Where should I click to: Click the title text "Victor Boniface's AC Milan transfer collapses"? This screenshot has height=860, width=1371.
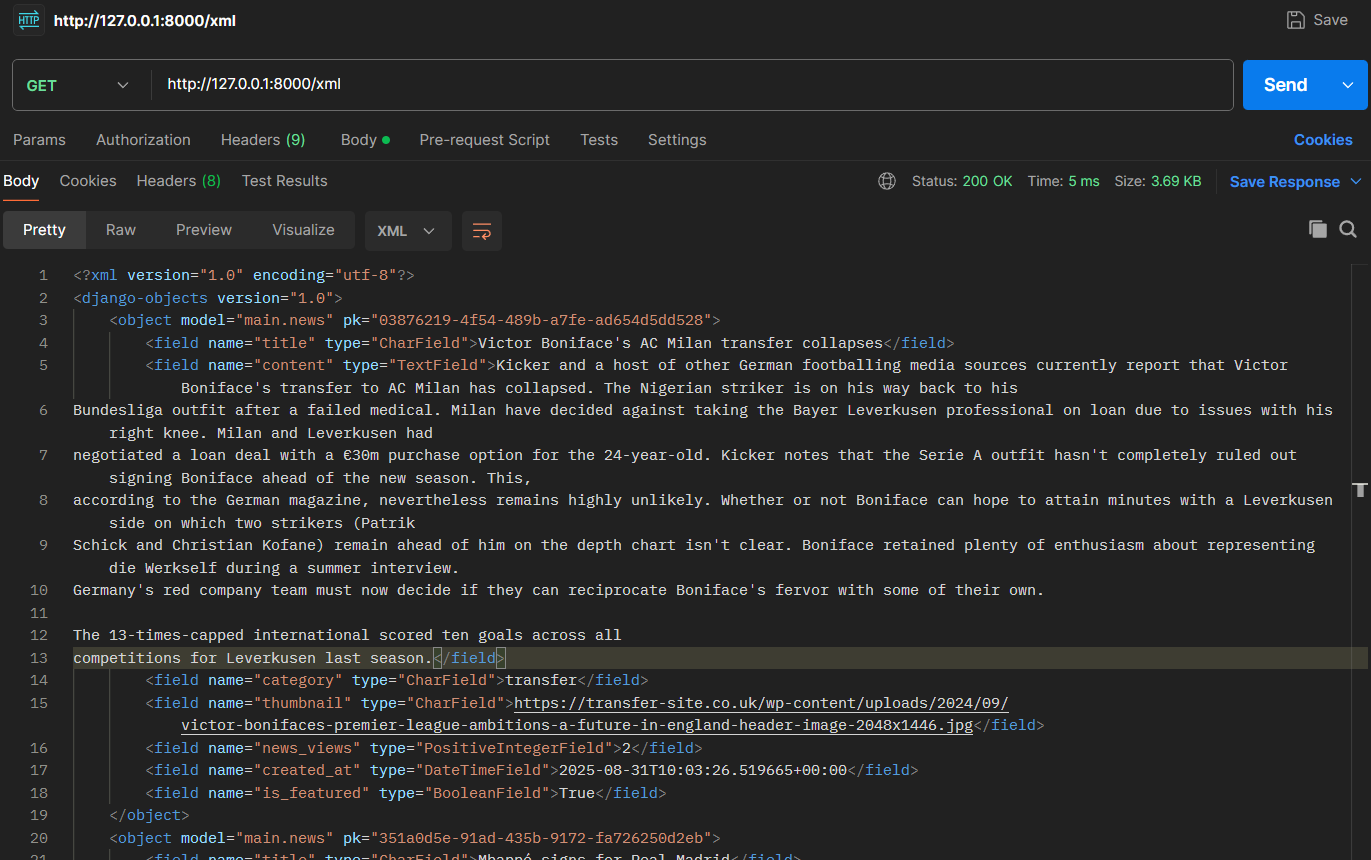(681, 343)
